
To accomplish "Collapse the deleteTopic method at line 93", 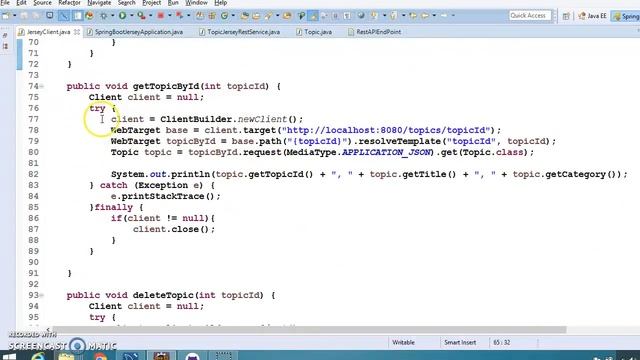I will [42, 296].
